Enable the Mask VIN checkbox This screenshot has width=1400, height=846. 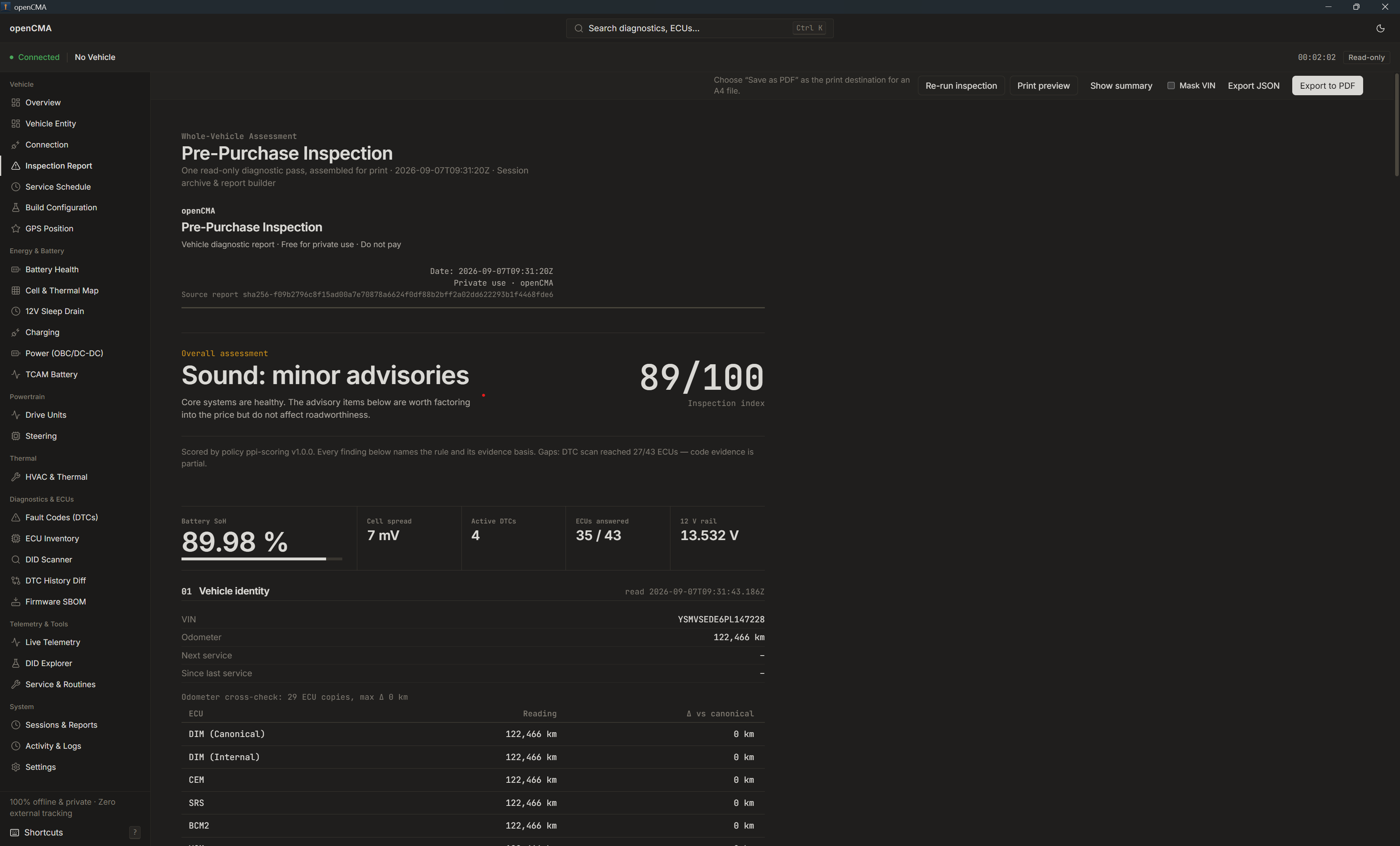click(1170, 86)
